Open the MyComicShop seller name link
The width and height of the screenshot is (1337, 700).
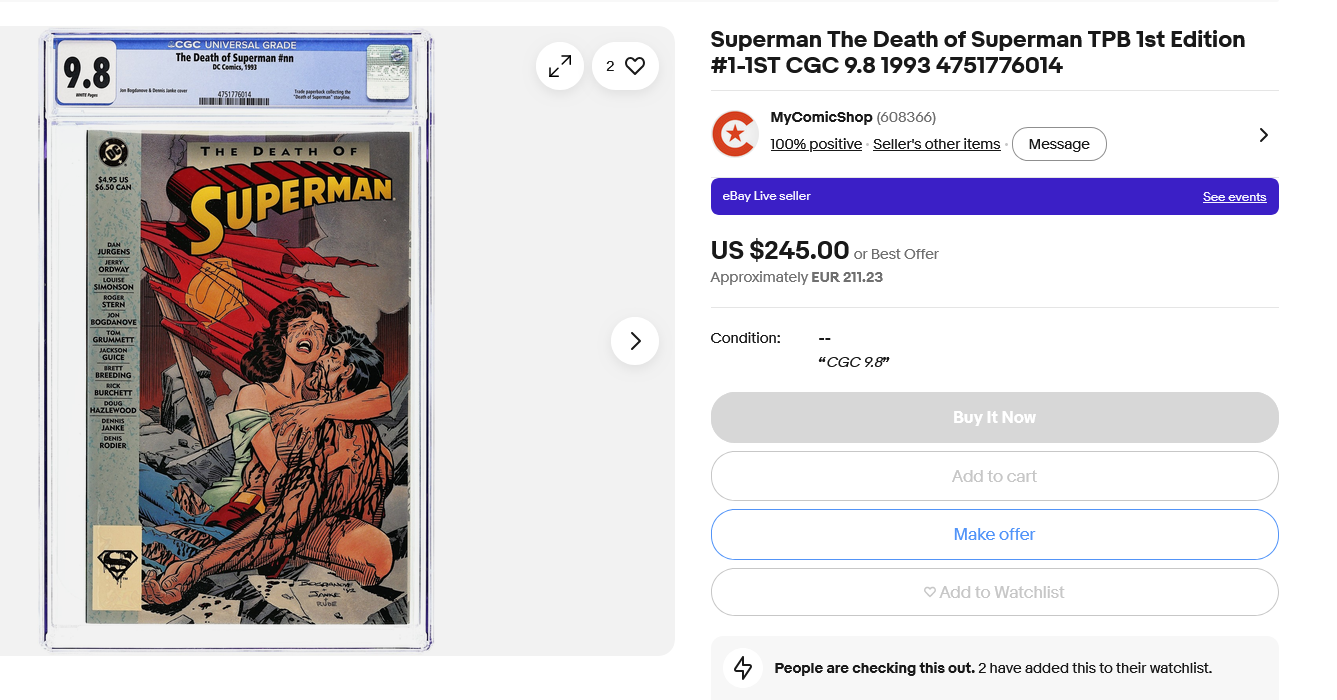821,117
